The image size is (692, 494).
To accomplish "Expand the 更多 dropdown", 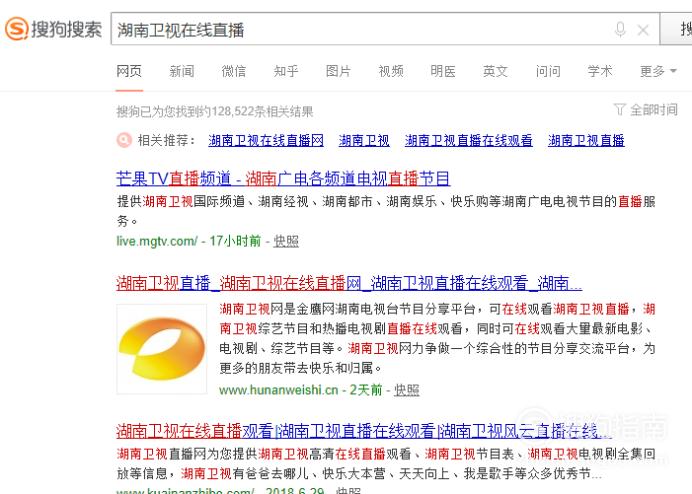I will click(658, 71).
